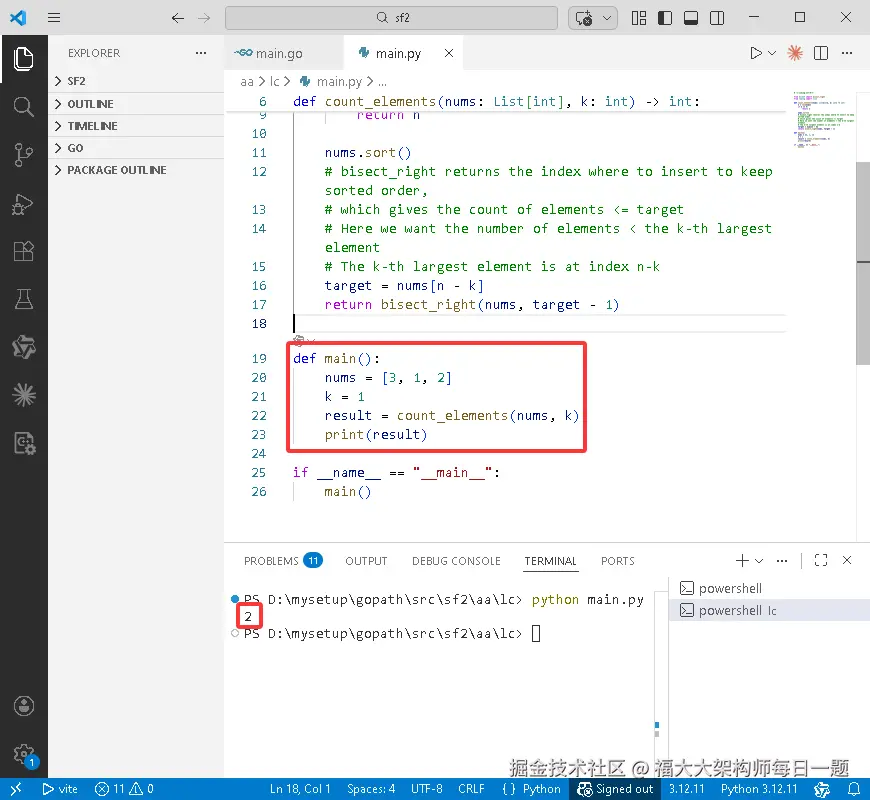Open the terminal launch profile dropdown
870x800 pixels.
759,561
